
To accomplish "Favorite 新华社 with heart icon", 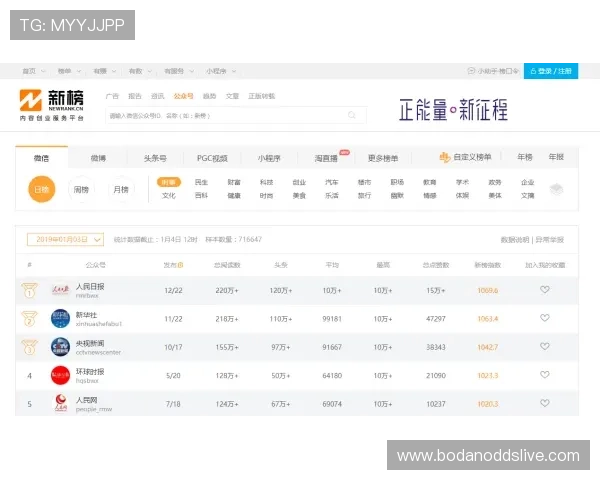I will [545, 318].
